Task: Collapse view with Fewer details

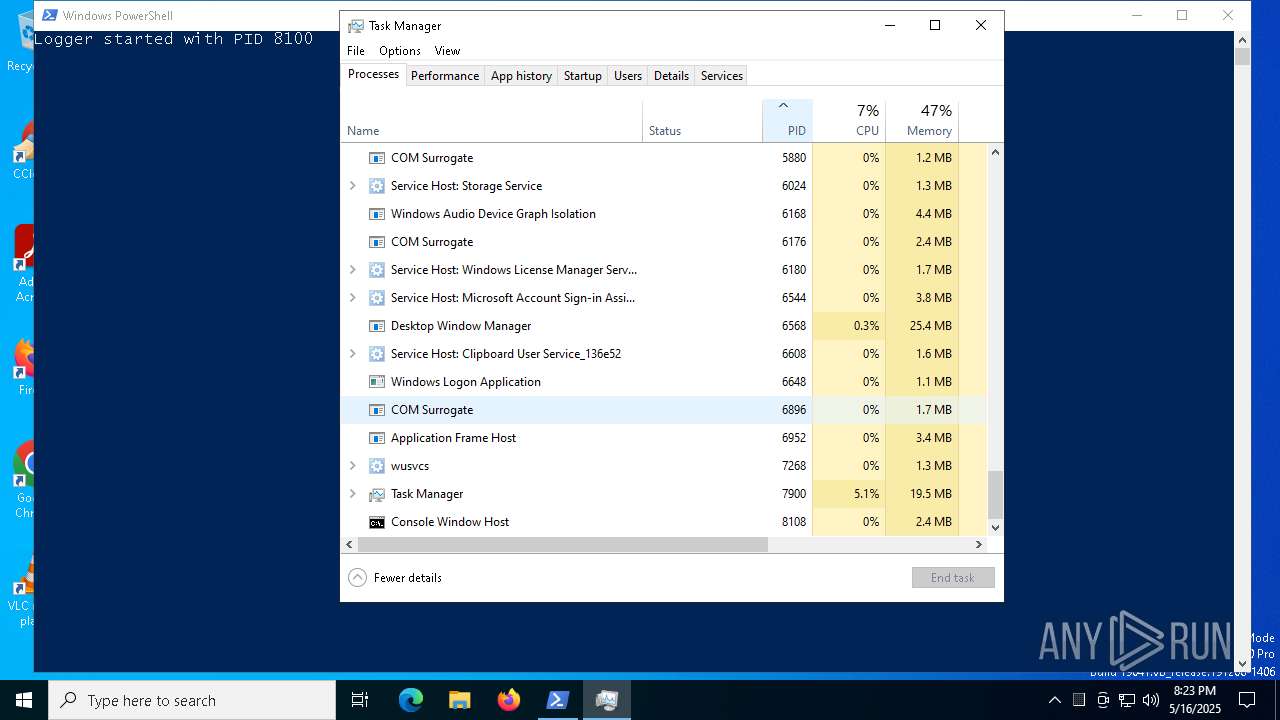Action: pos(395,578)
